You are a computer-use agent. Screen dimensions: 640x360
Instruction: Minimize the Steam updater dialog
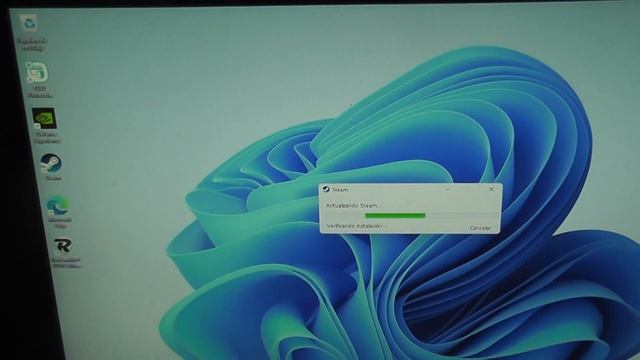448,189
